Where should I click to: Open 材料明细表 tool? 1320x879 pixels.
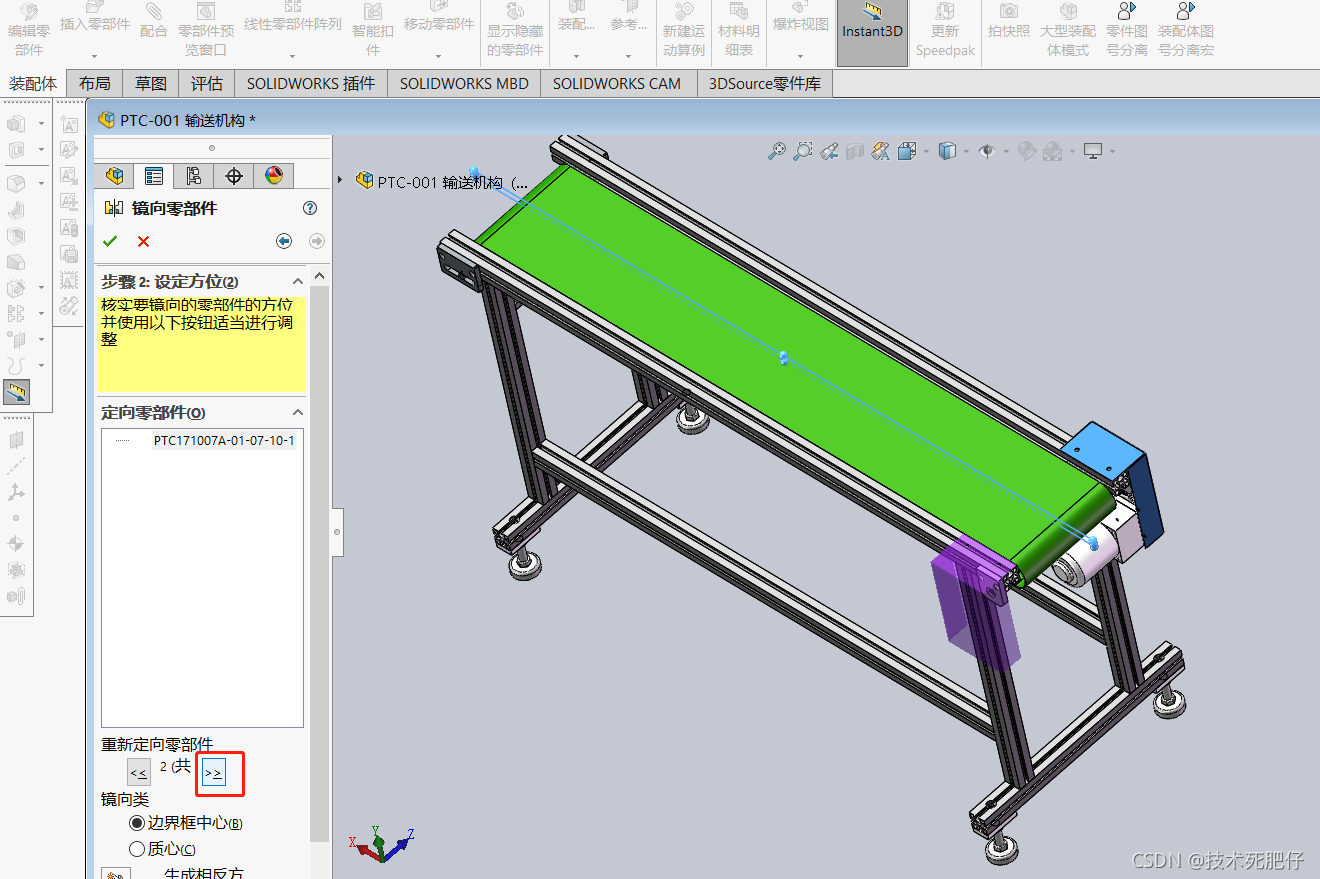tap(739, 31)
